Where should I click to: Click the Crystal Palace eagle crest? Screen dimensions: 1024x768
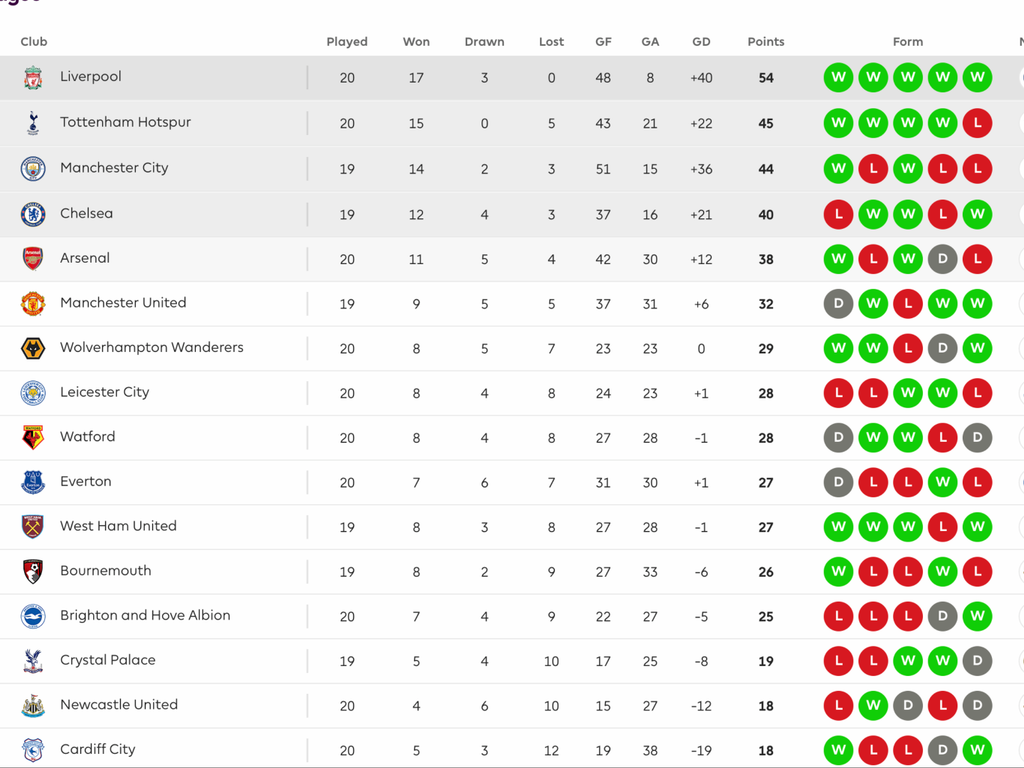[x=33, y=661]
